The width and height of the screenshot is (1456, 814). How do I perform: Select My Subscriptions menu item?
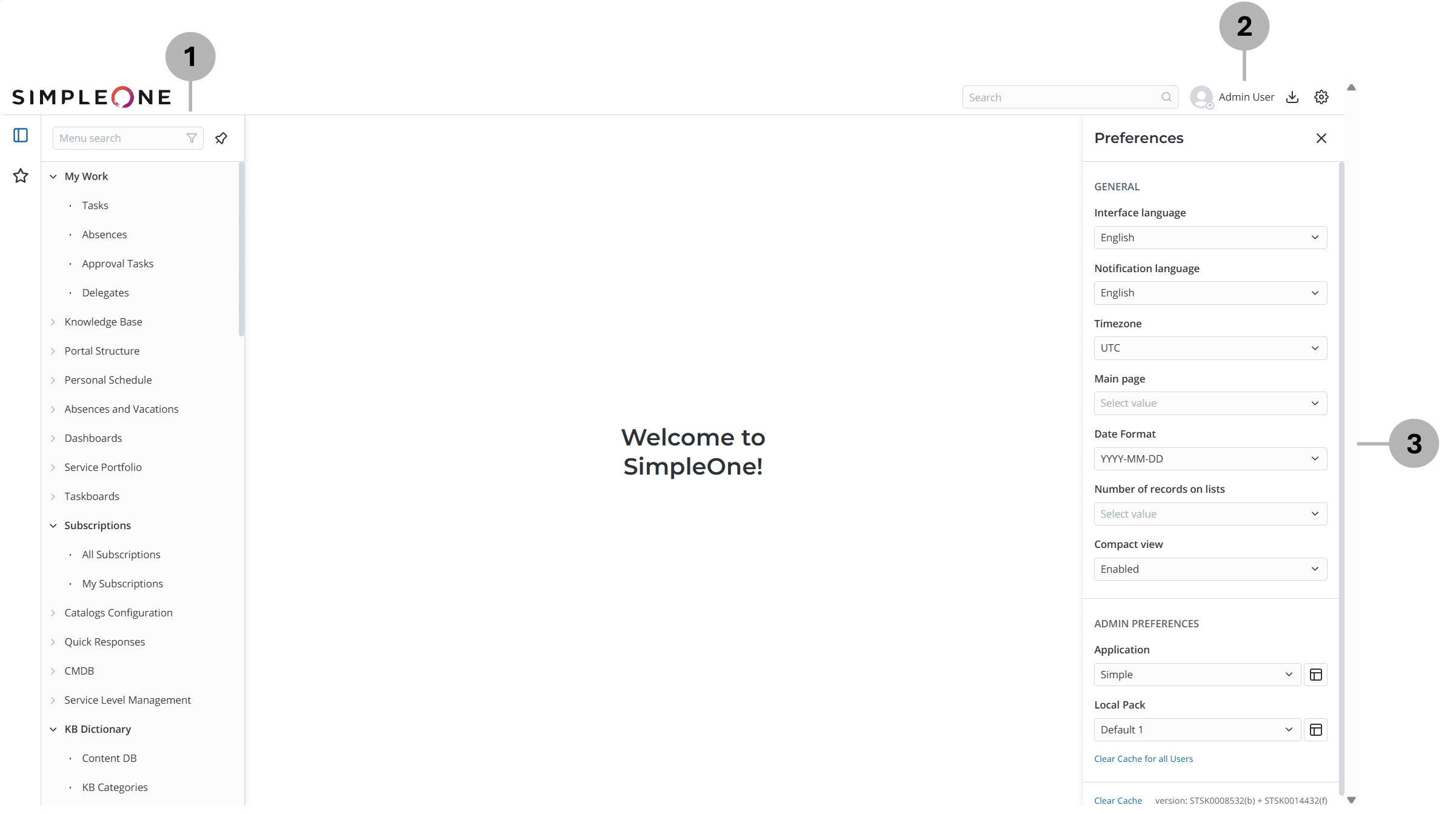coord(122,584)
